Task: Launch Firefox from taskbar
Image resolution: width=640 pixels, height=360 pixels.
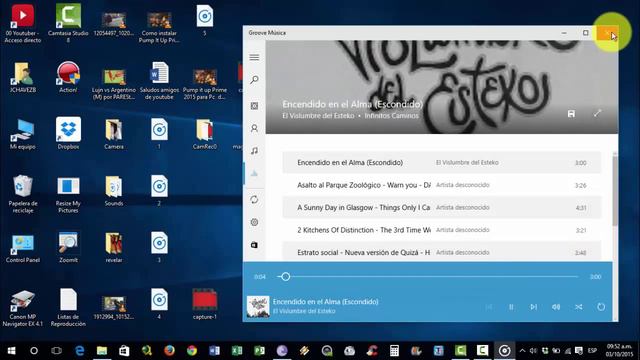Action: click(169, 351)
